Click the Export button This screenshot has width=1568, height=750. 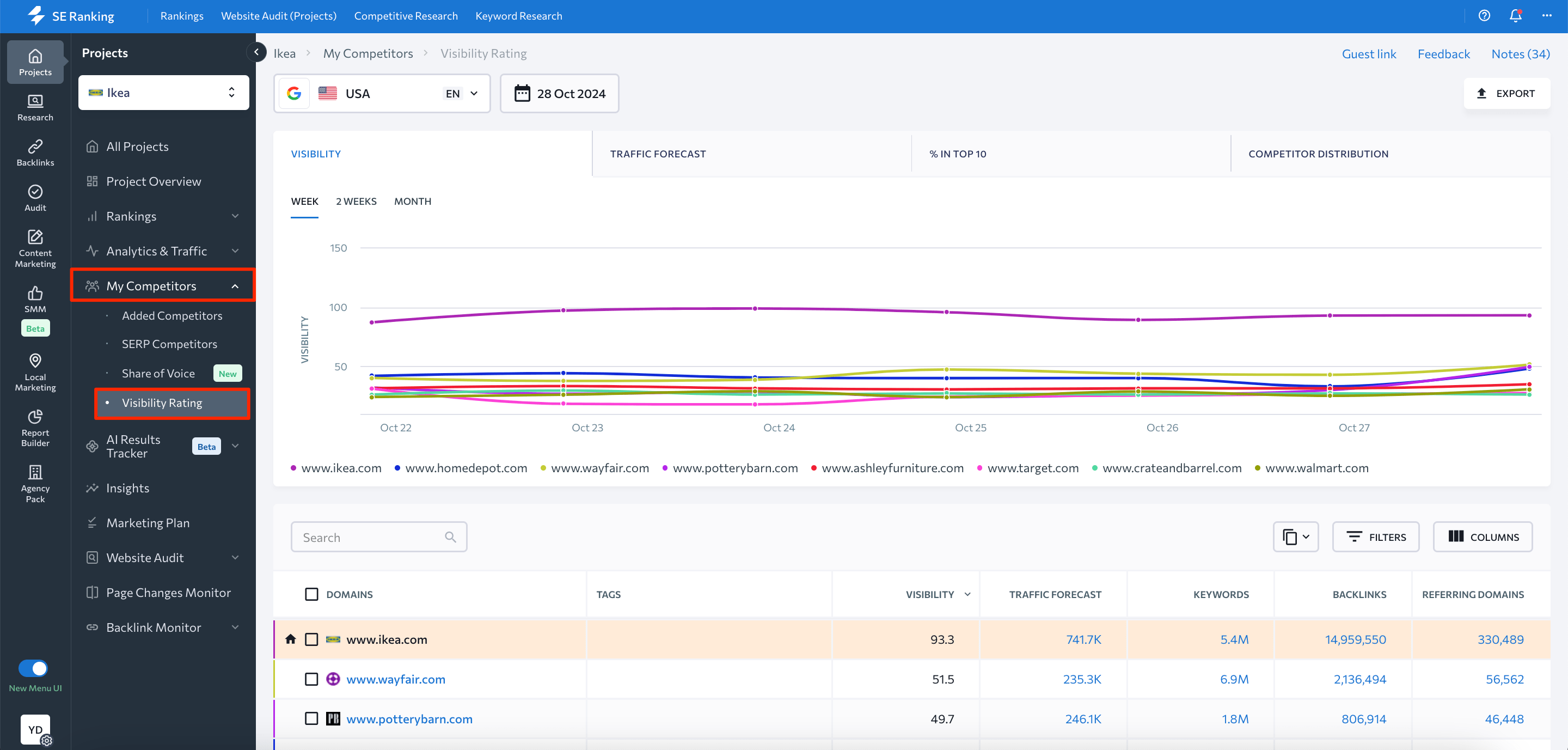[1506, 93]
